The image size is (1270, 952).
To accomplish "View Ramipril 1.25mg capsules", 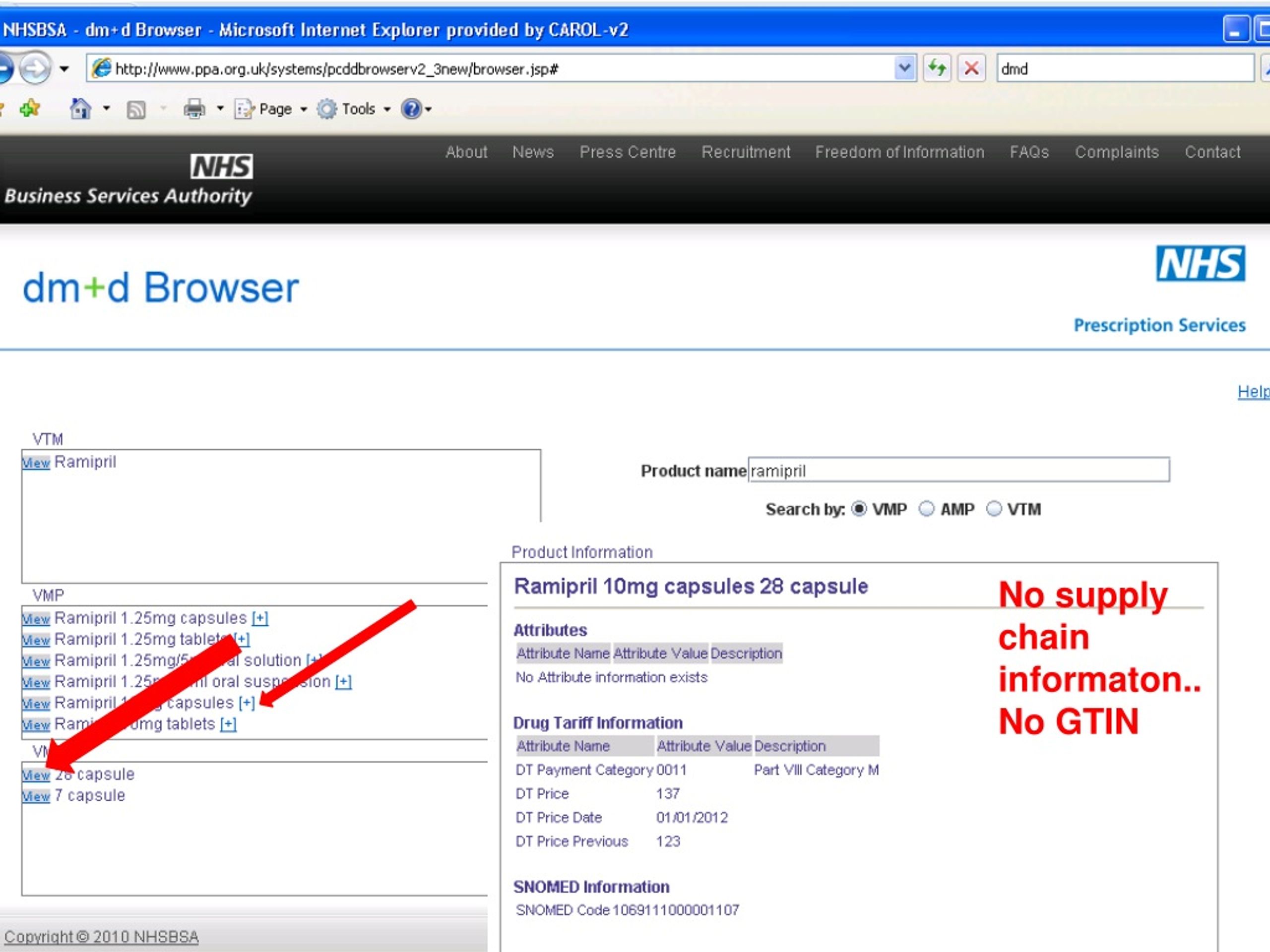I will 36,619.
